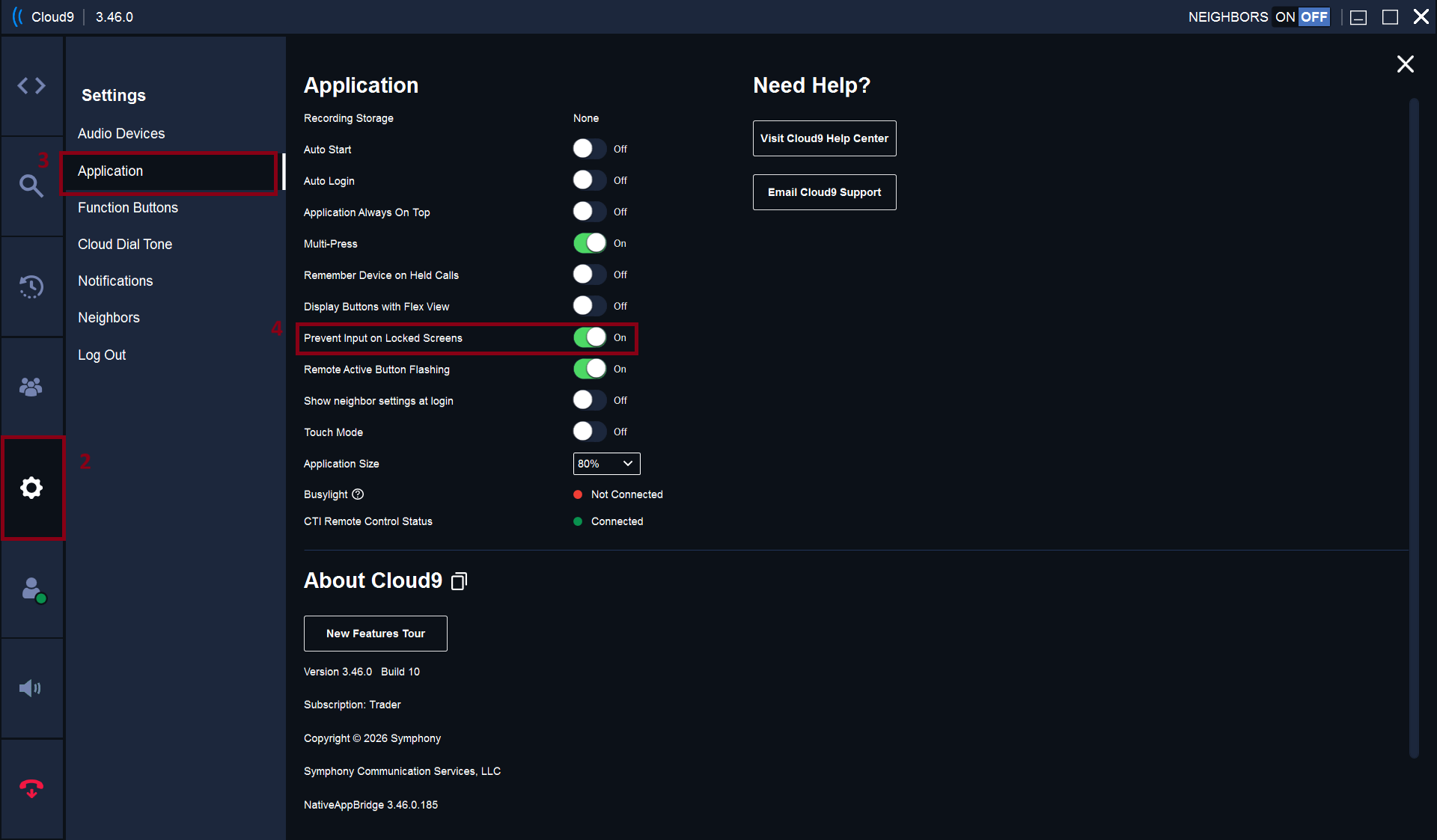Screen dimensions: 1437x840
Task: Turn off Prevent Input on Locked Screens
Action: pyautogui.click(x=590, y=337)
